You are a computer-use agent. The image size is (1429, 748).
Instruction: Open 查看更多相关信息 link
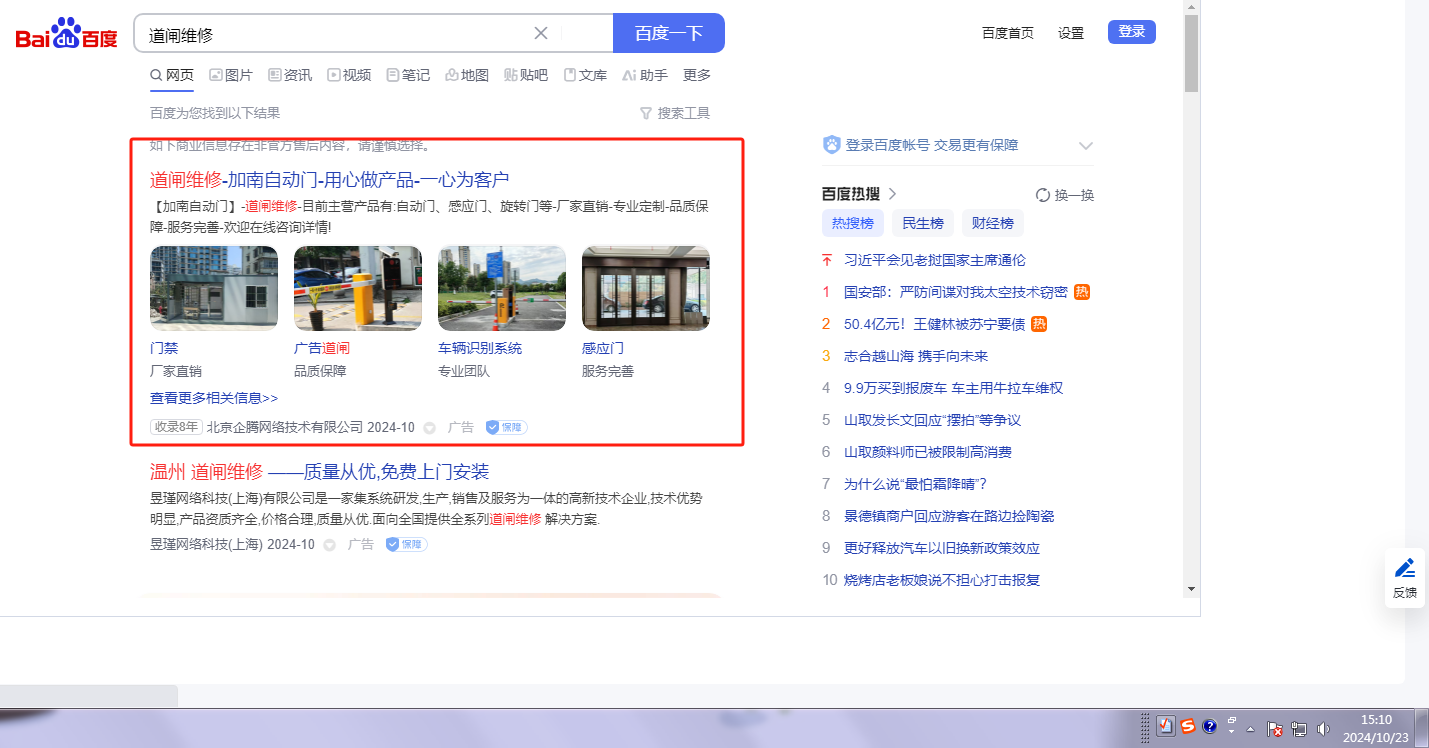pos(214,398)
